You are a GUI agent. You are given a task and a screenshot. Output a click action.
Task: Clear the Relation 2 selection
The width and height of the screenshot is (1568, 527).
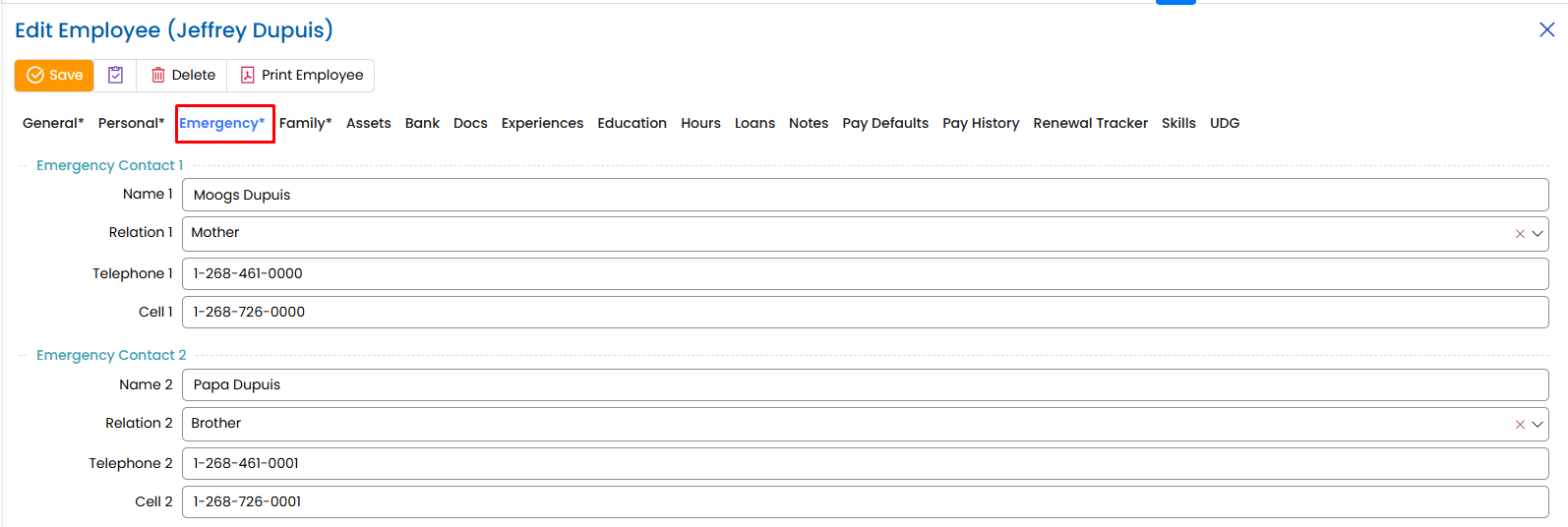(x=1520, y=425)
